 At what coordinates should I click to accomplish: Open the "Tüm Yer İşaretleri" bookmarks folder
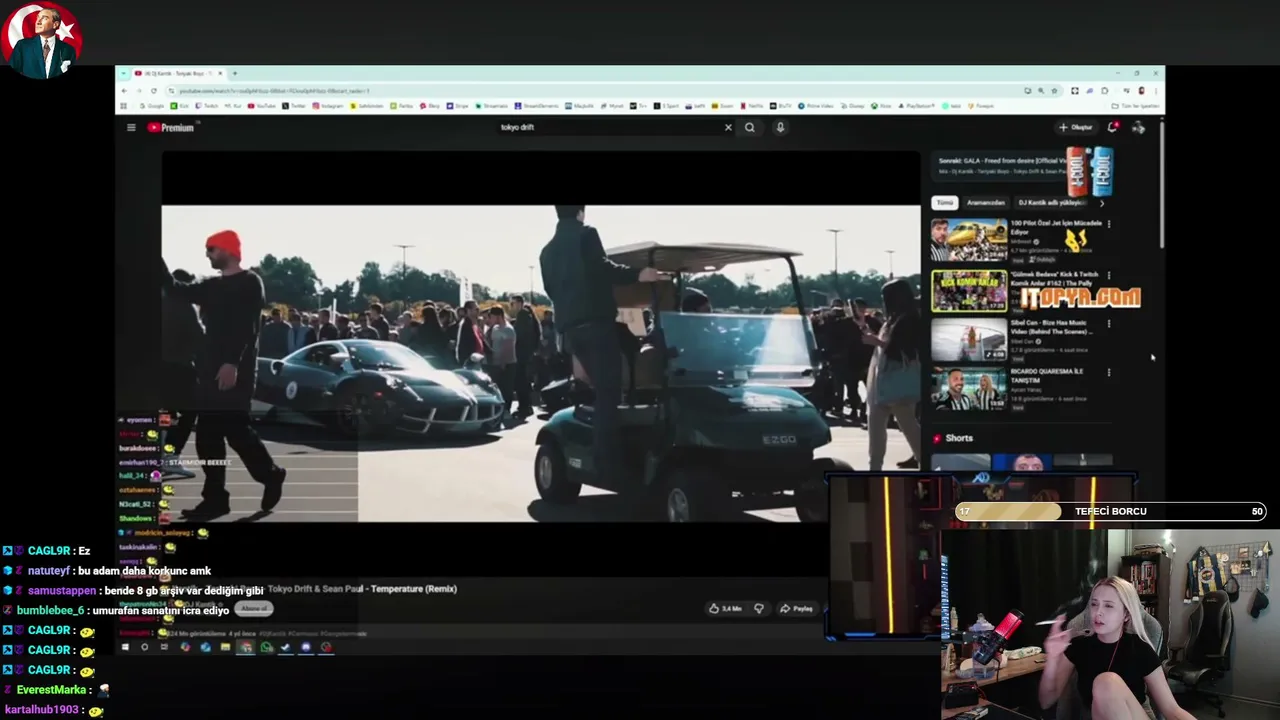pyautogui.click(x=1135, y=106)
